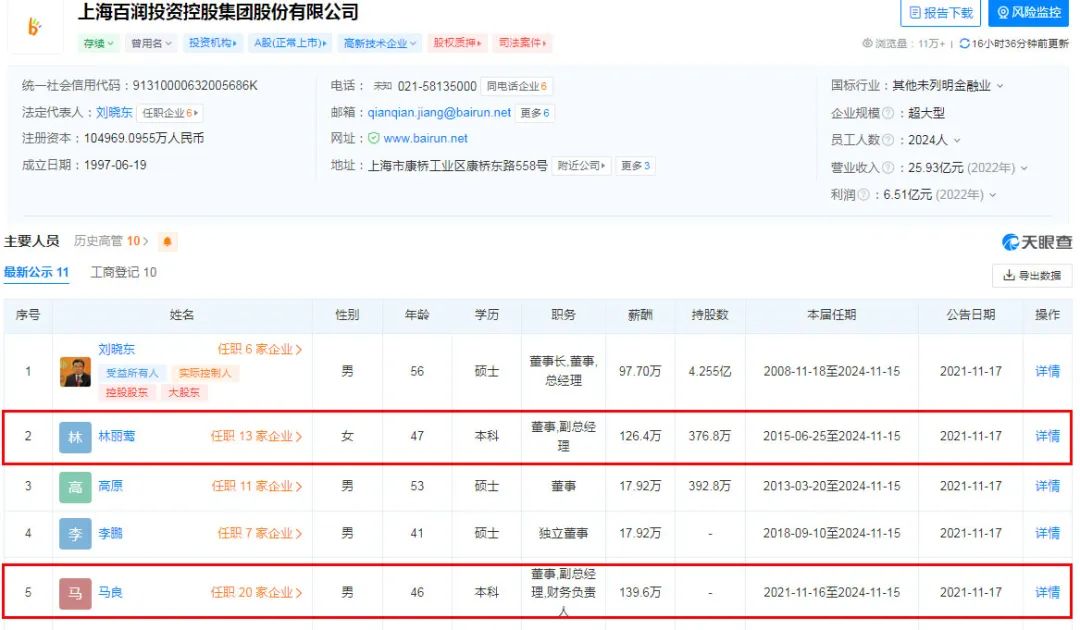Open 任职 7 家企业 for 李鹏
The width and height of the screenshot is (1080, 630).
tap(260, 533)
